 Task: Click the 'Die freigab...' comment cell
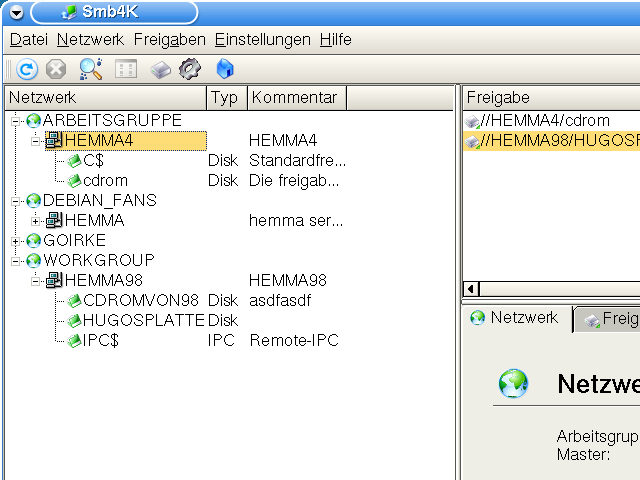click(294, 180)
